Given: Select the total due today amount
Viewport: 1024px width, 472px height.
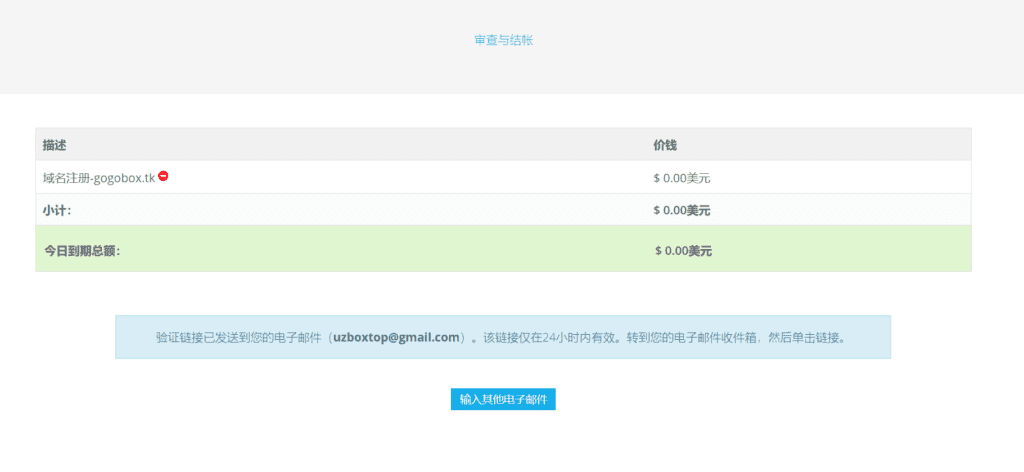Looking at the screenshot, I should (x=684, y=251).
